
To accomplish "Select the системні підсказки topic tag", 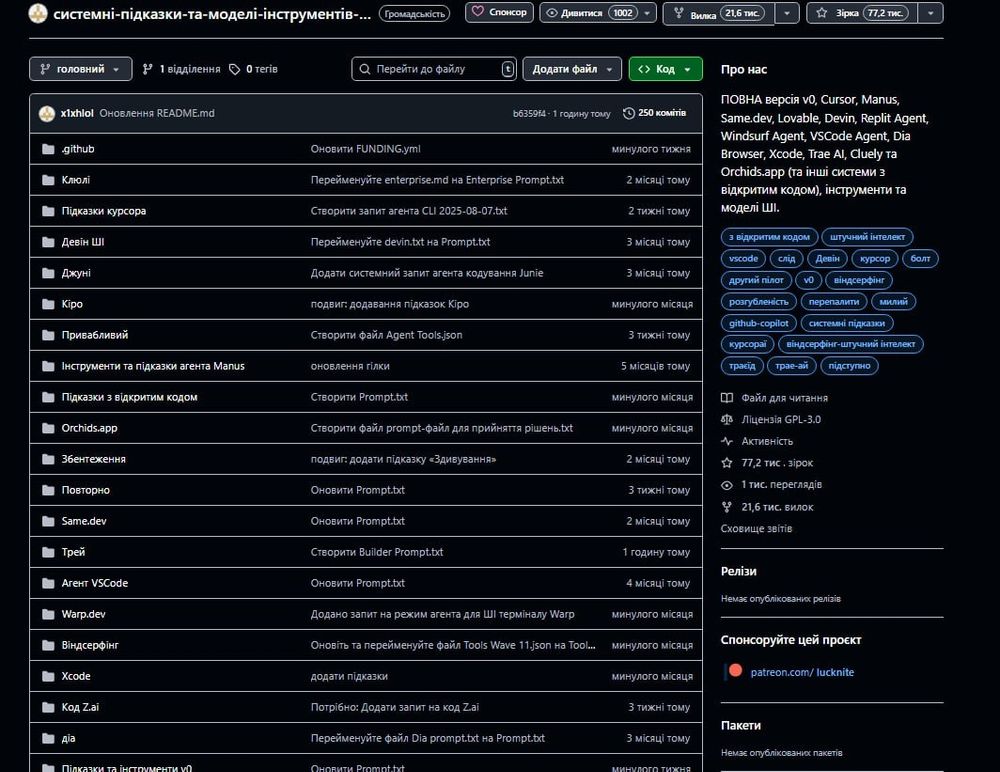I will (x=847, y=323).
